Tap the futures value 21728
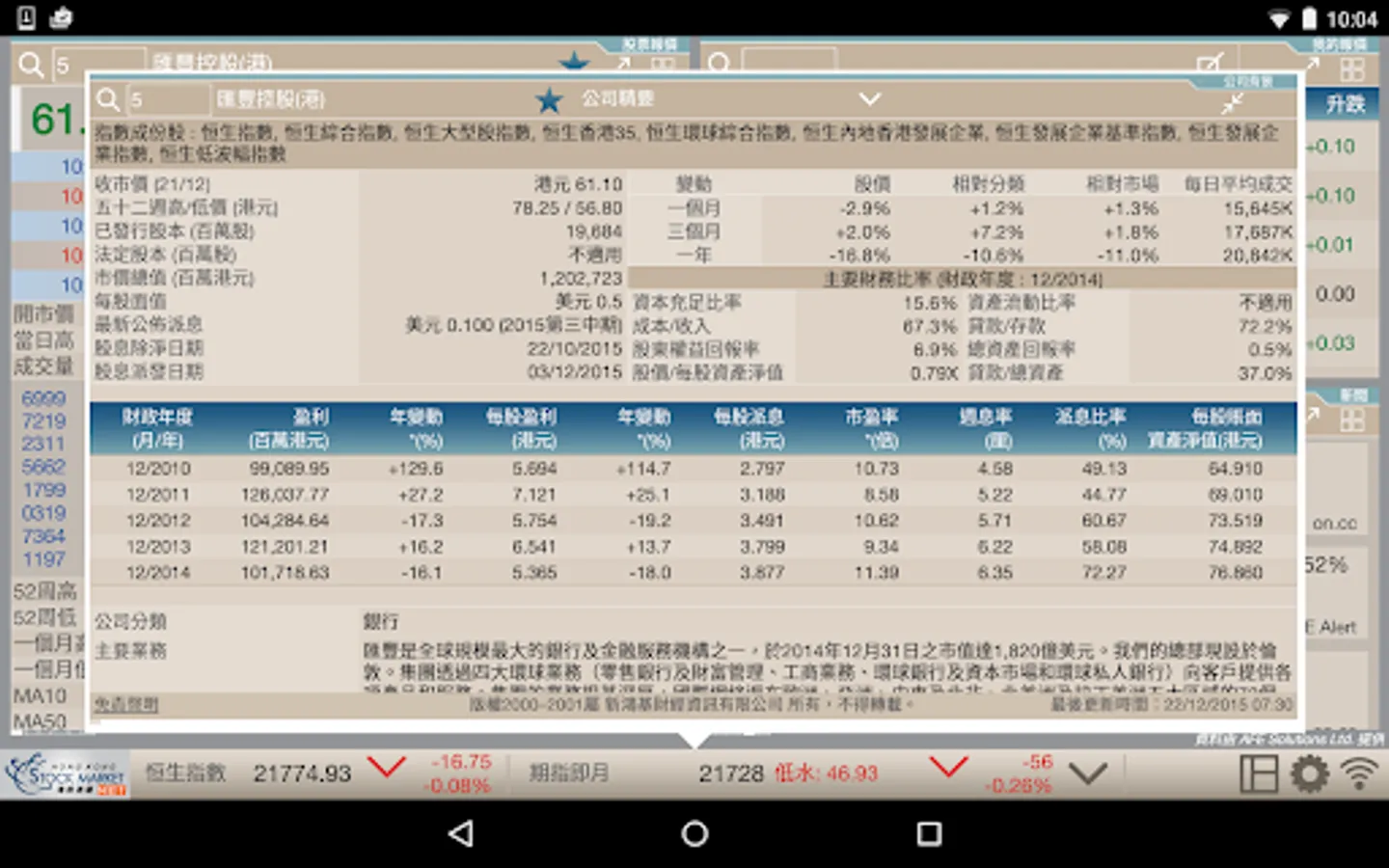 731,773
